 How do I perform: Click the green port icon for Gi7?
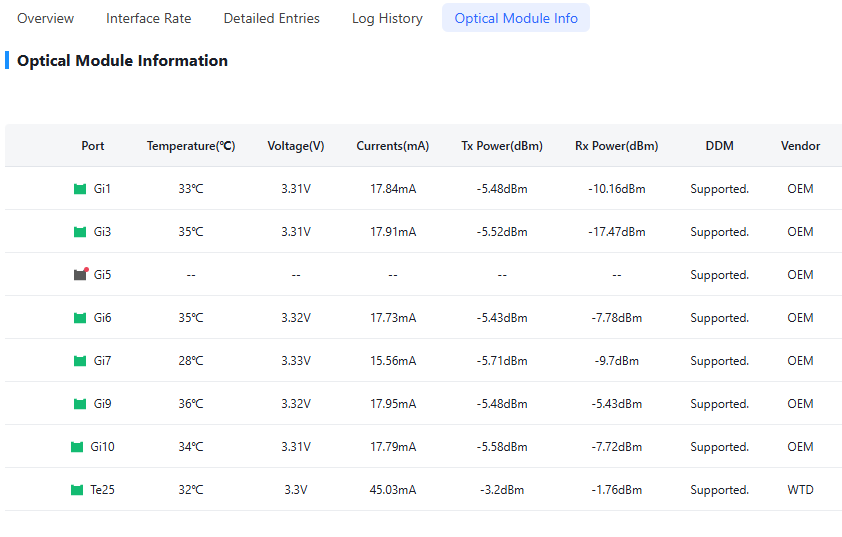pyautogui.click(x=79, y=361)
